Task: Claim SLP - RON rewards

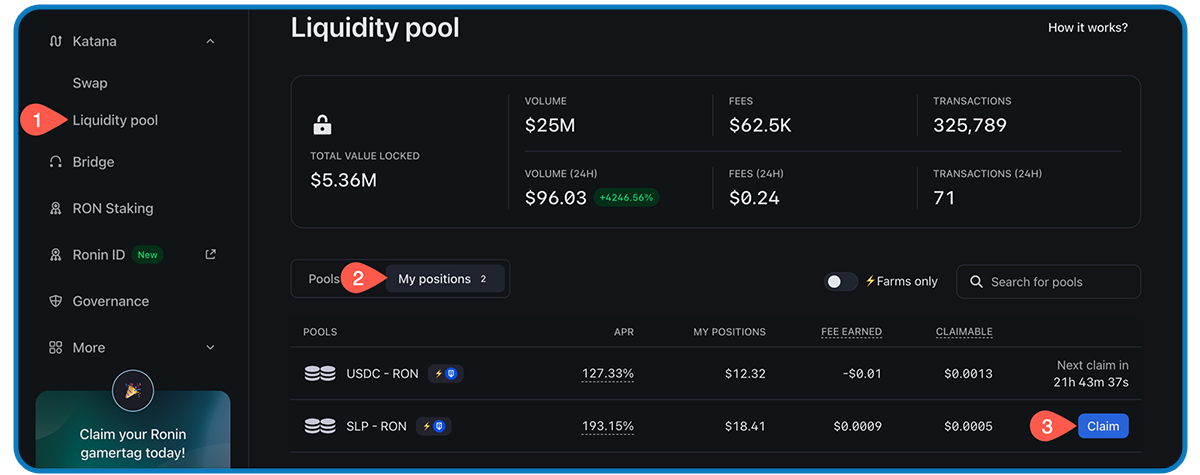Action: pos(1103,426)
